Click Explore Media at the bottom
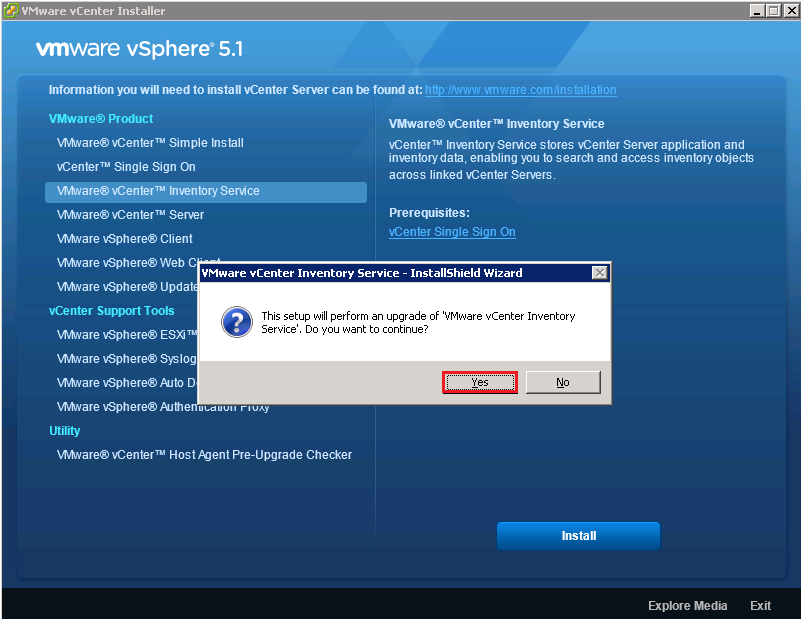 tap(687, 606)
